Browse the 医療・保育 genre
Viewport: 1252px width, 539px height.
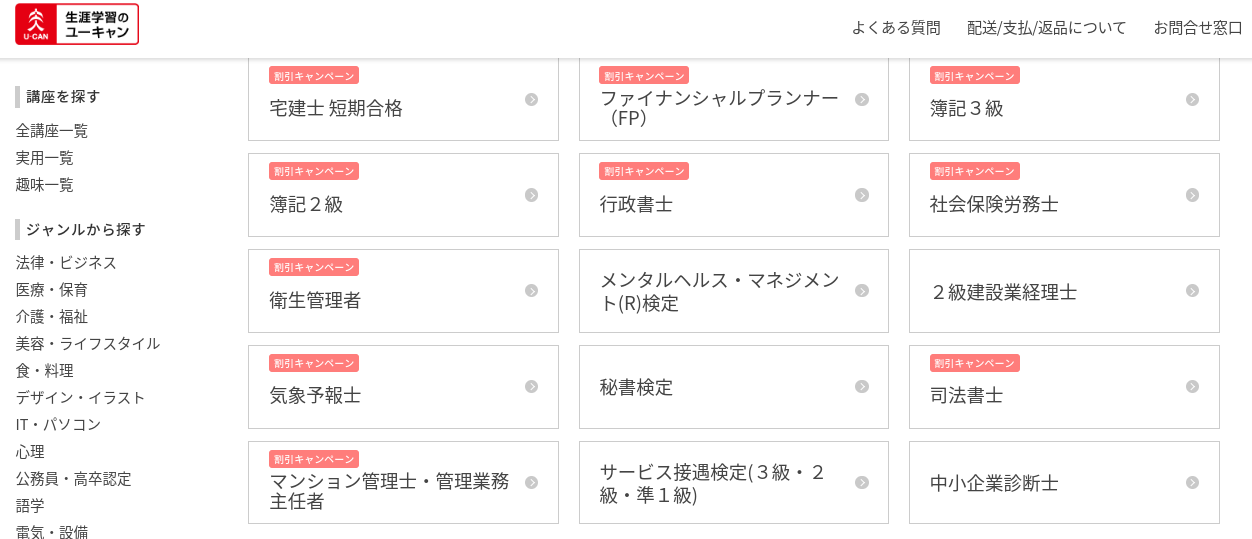(52, 290)
